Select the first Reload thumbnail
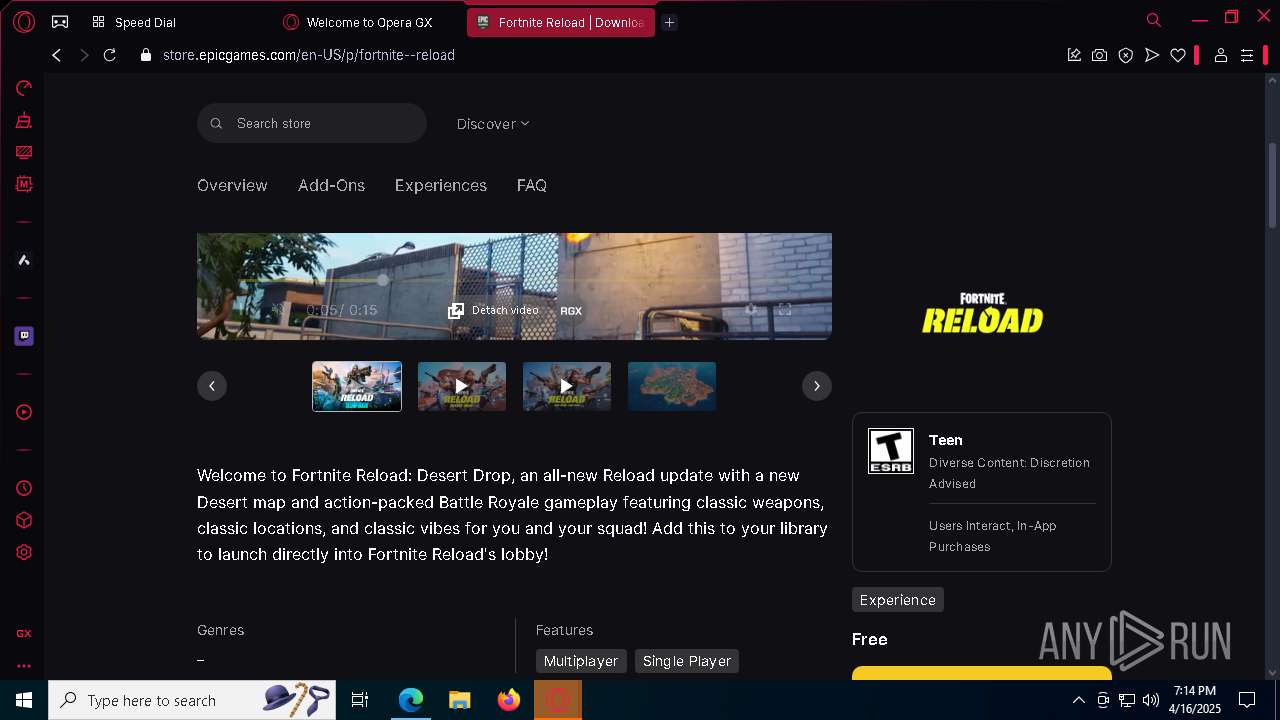The height and width of the screenshot is (720, 1280). (357, 386)
